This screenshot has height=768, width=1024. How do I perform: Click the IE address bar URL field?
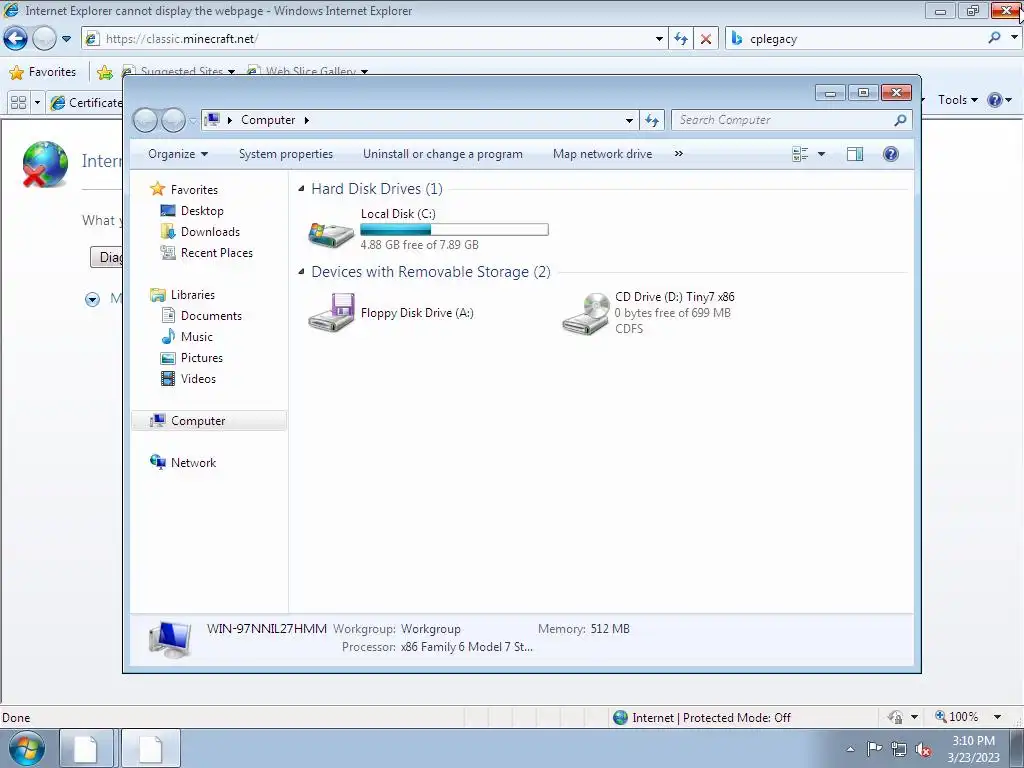[376, 39]
